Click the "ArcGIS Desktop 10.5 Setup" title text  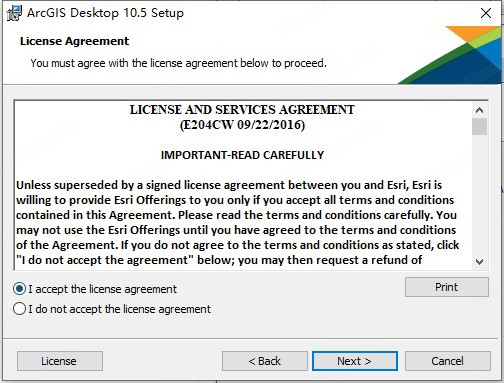[x=105, y=13]
